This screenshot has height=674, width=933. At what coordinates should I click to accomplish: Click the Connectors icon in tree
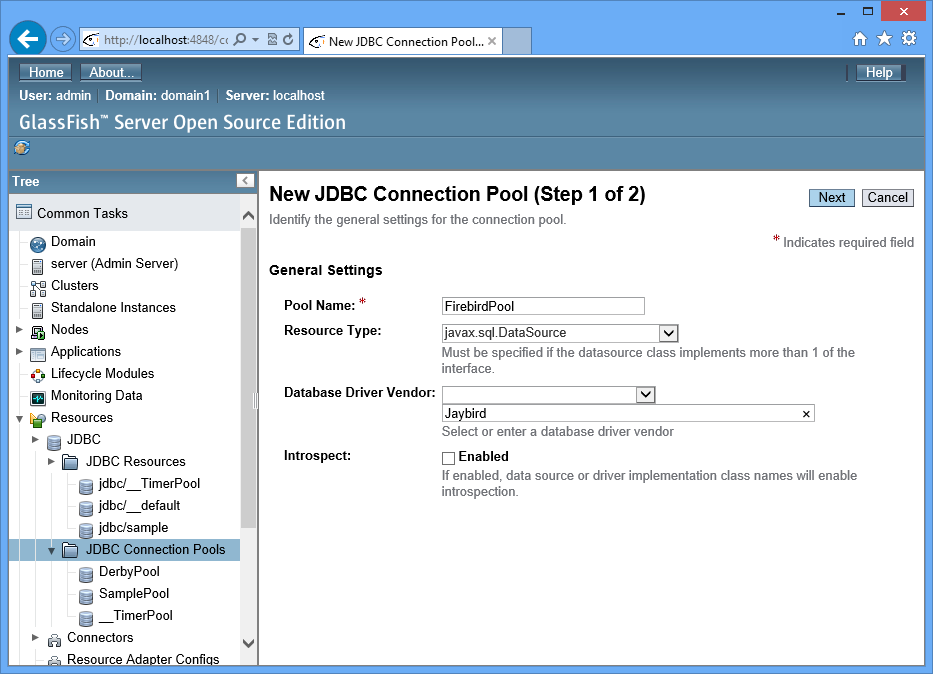point(54,640)
